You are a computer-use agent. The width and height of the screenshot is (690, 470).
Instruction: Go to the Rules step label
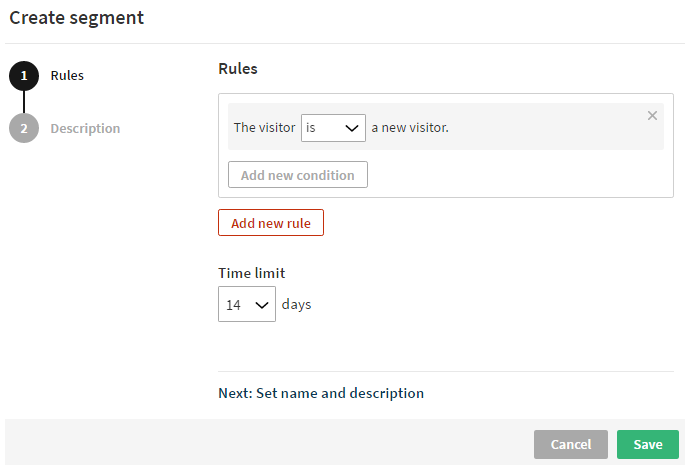(x=67, y=75)
